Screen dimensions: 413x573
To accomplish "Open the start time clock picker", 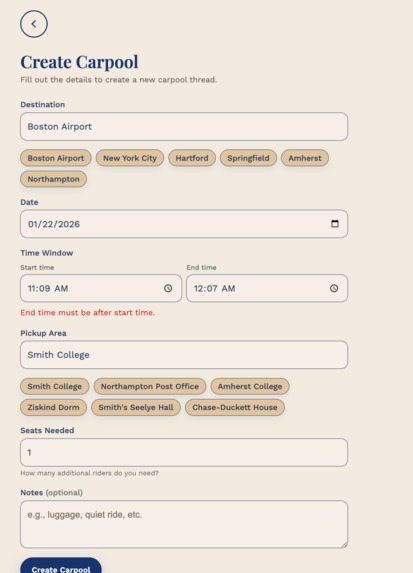I will 168,288.
